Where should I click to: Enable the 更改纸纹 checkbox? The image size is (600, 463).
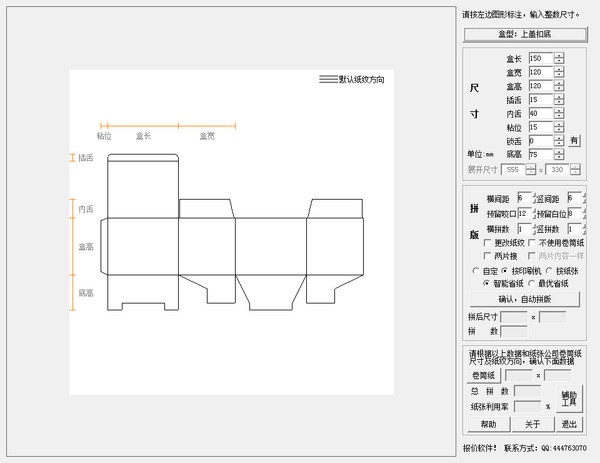(489, 243)
